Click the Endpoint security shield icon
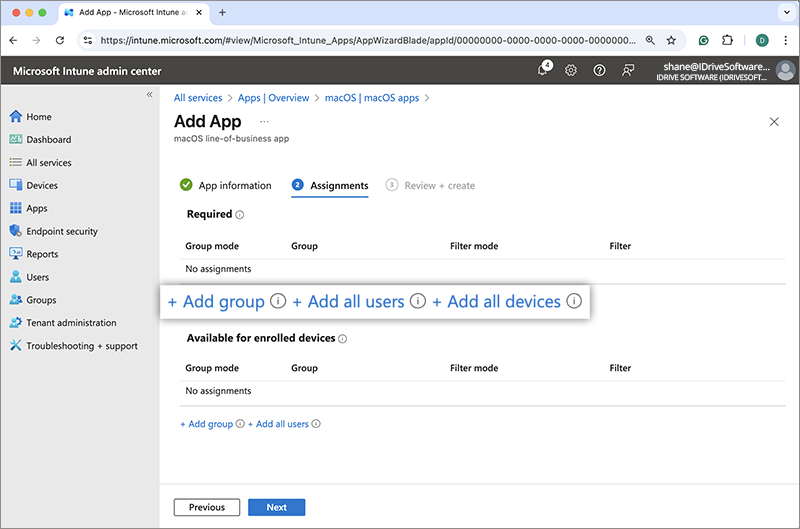 click(x=16, y=231)
